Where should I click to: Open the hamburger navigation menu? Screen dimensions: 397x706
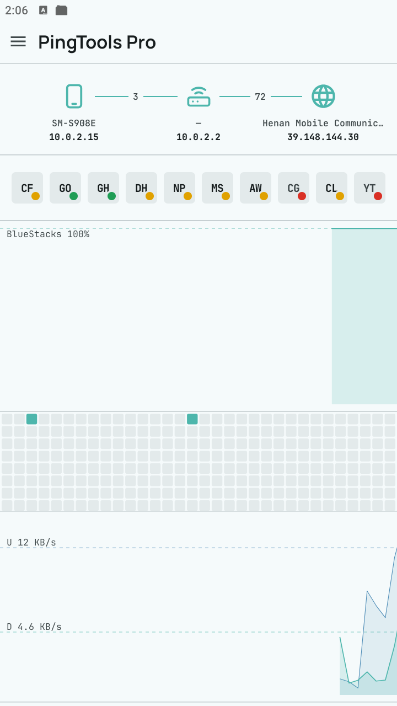(18, 42)
